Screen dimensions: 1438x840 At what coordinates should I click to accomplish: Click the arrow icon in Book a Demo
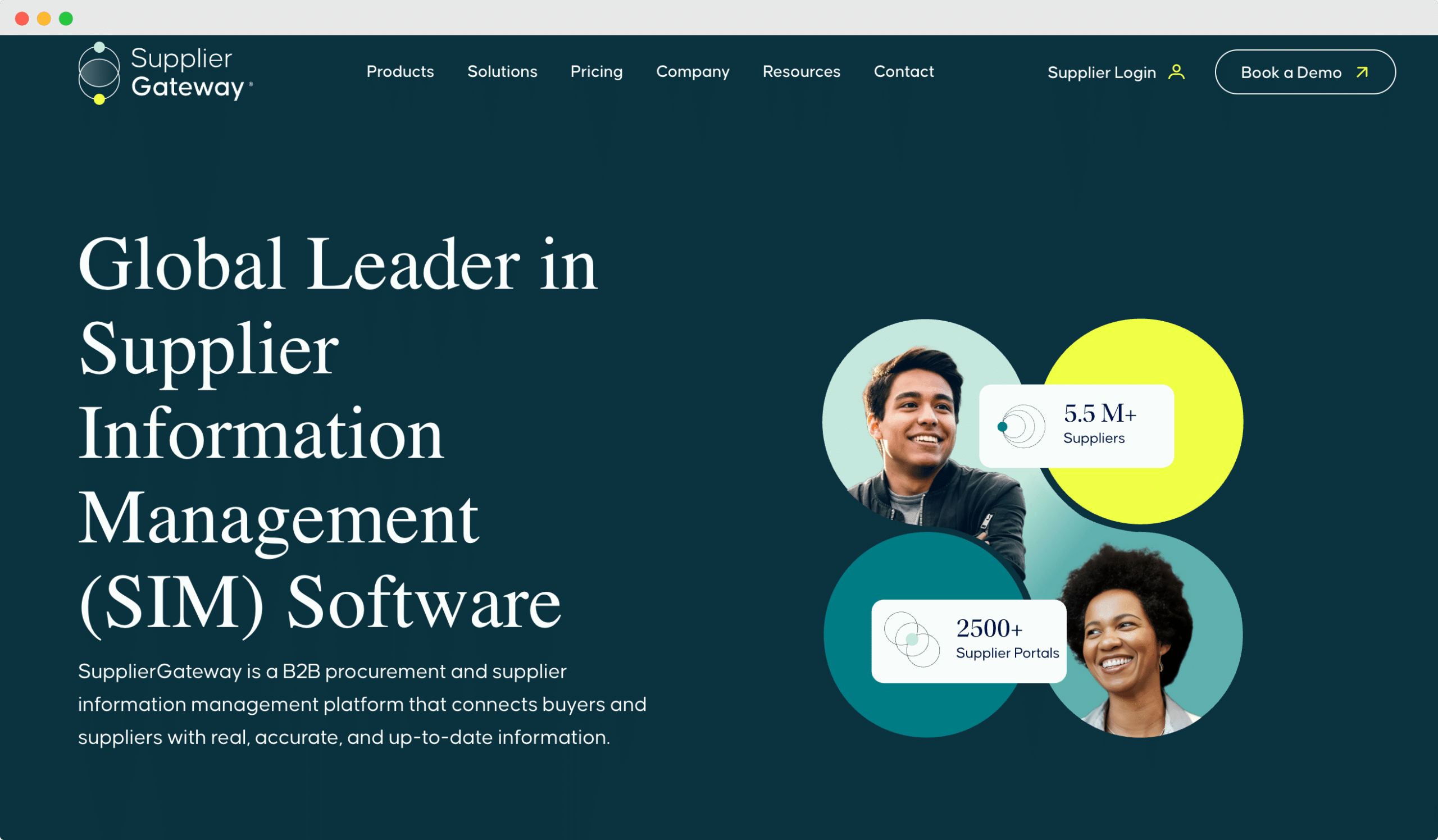1362,72
